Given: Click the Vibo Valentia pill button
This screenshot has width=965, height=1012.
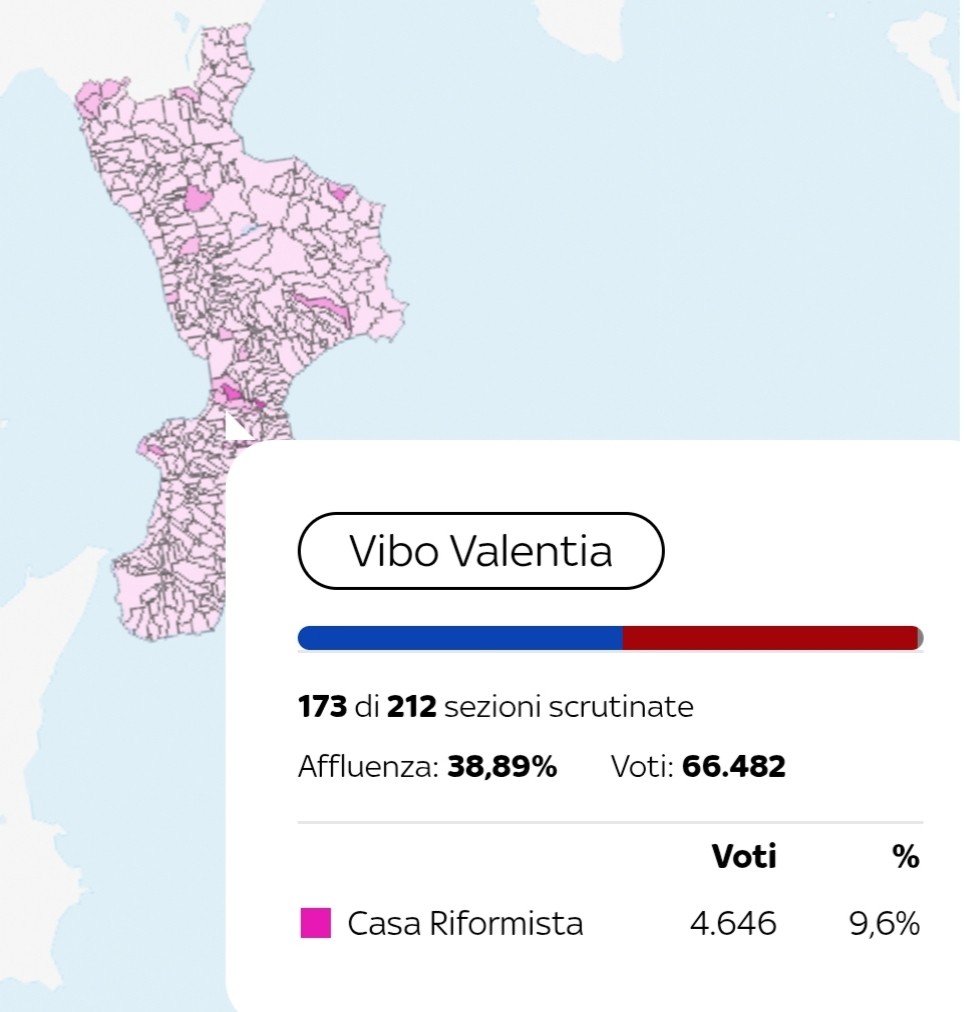Looking at the screenshot, I should pyautogui.click(x=481, y=551).
